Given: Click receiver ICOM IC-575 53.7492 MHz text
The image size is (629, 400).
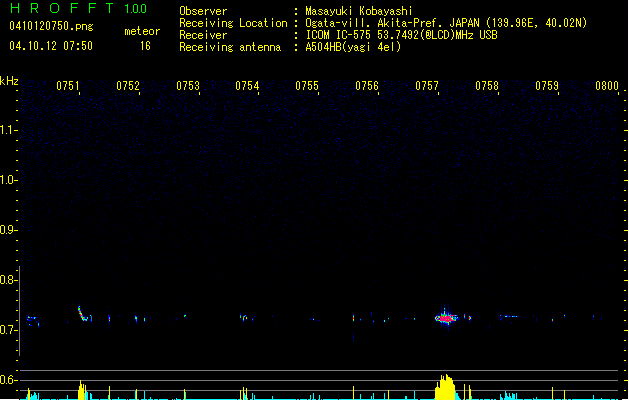Looking at the screenshot, I should pyautogui.click(x=402, y=35).
